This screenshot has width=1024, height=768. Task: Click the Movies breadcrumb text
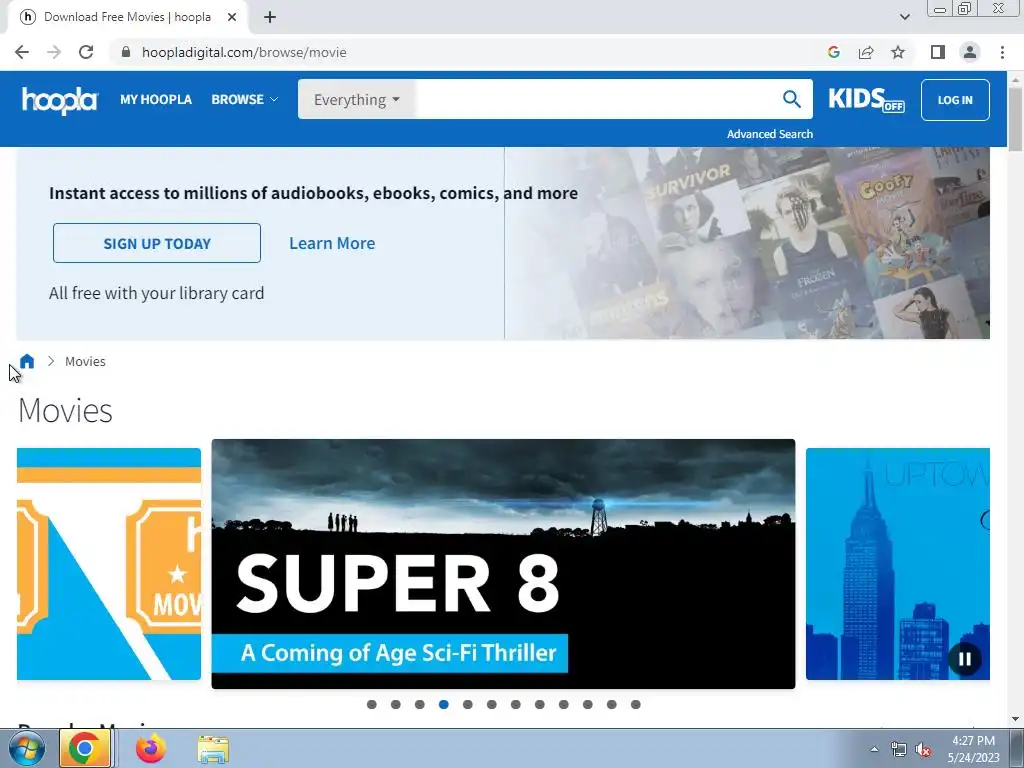click(85, 361)
